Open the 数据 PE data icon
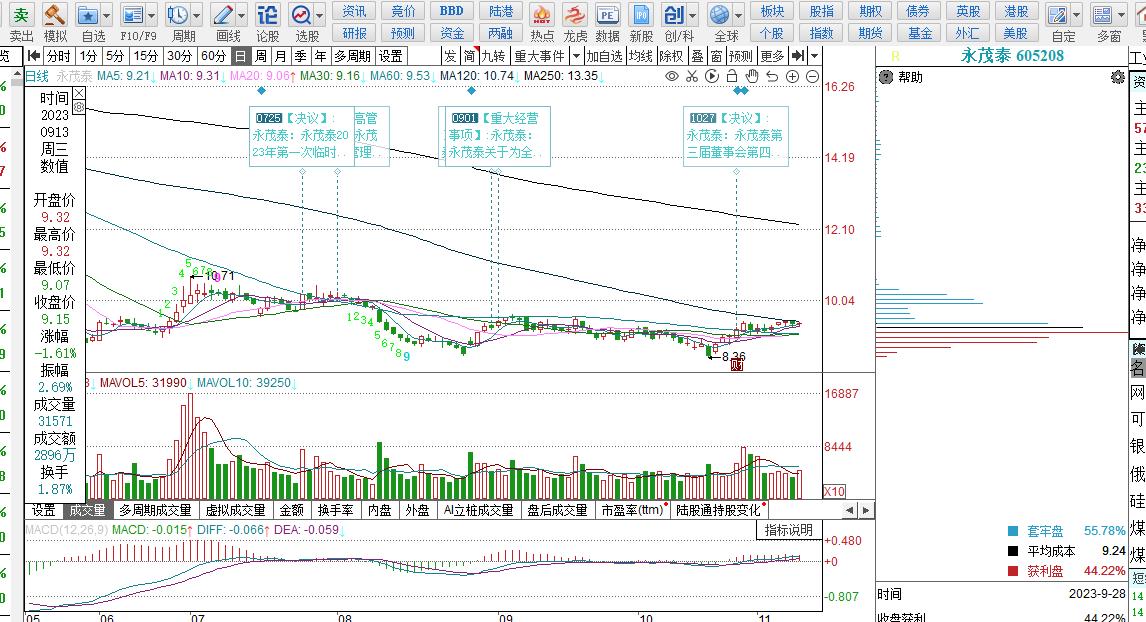Viewport: 1146px width, 622px height. pos(607,15)
